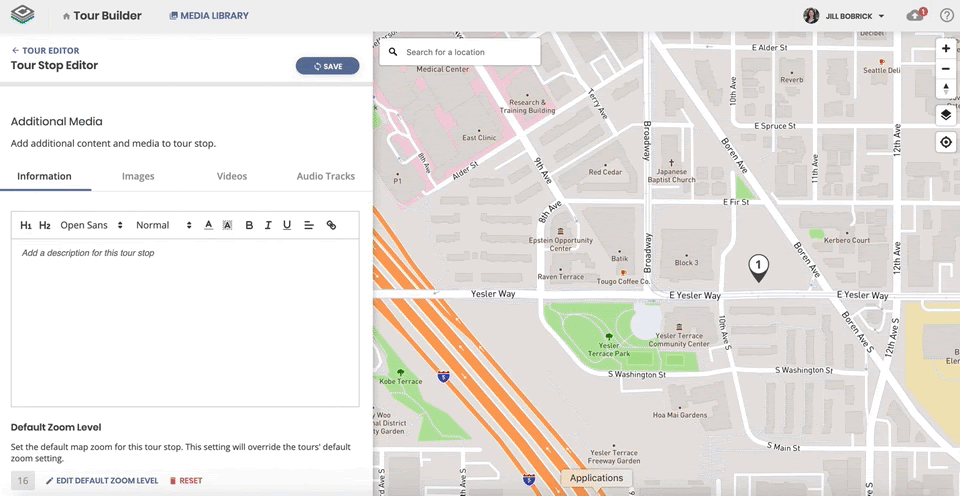Switch to the Audio Tracks tab
Screen dimensions: 960x496
[326, 176]
